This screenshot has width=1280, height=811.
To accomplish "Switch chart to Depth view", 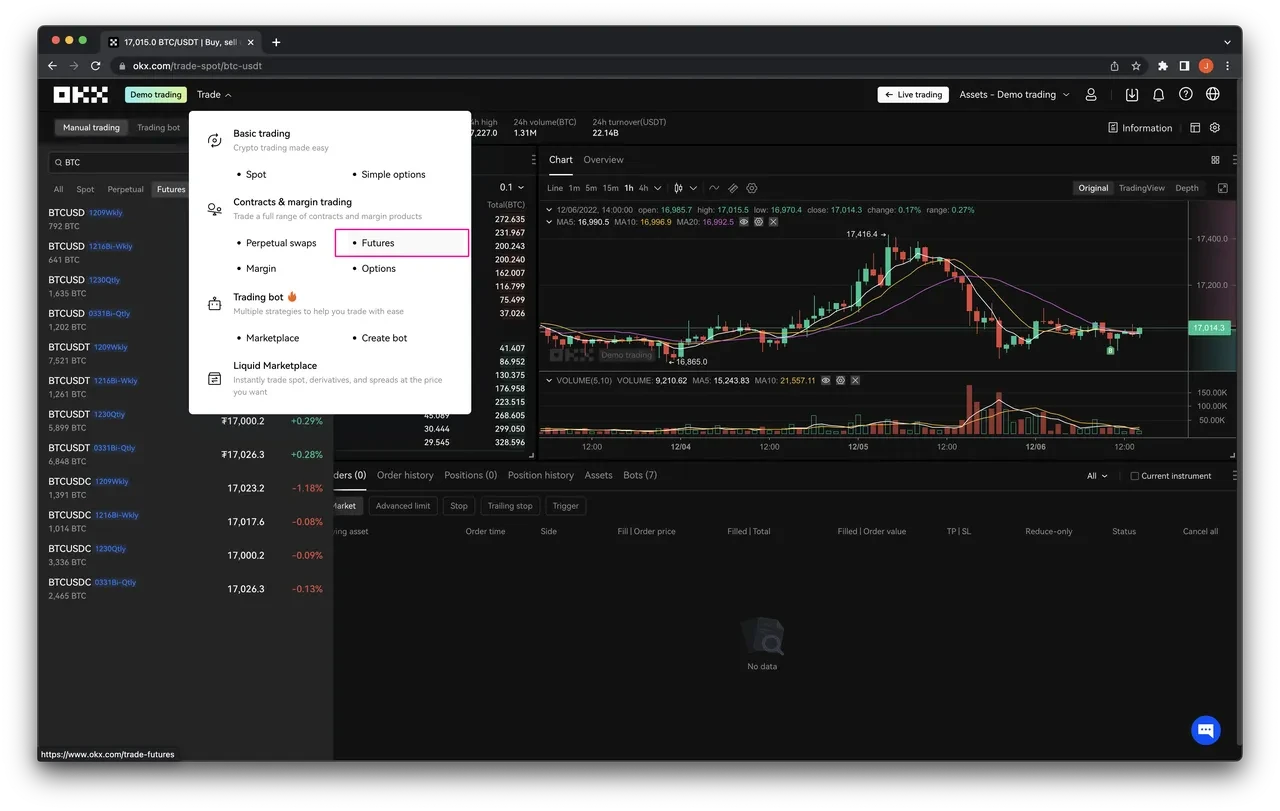I will pyautogui.click(x=1187, y=188).
